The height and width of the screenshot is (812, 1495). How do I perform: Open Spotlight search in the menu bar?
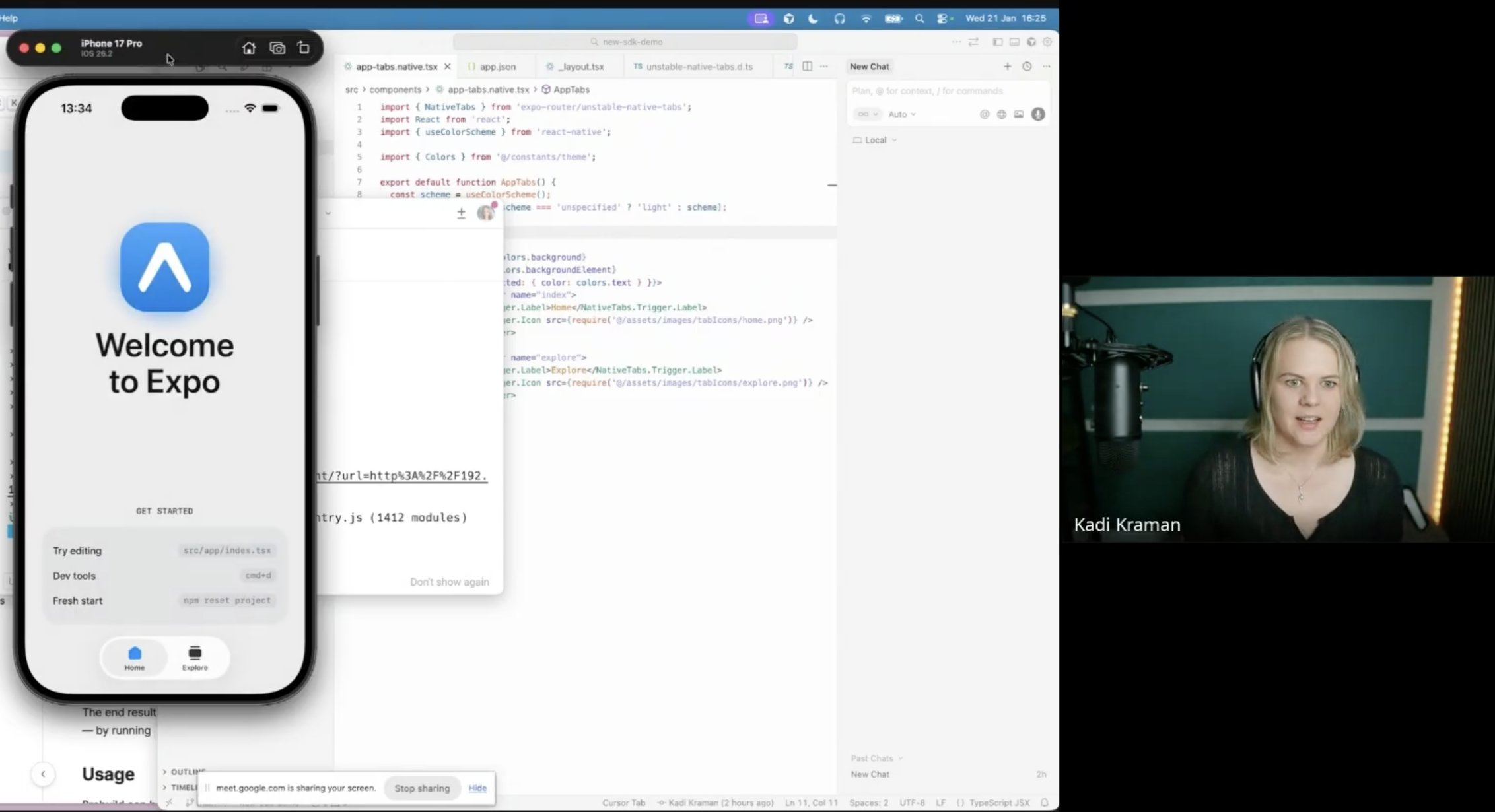point(919,18)
